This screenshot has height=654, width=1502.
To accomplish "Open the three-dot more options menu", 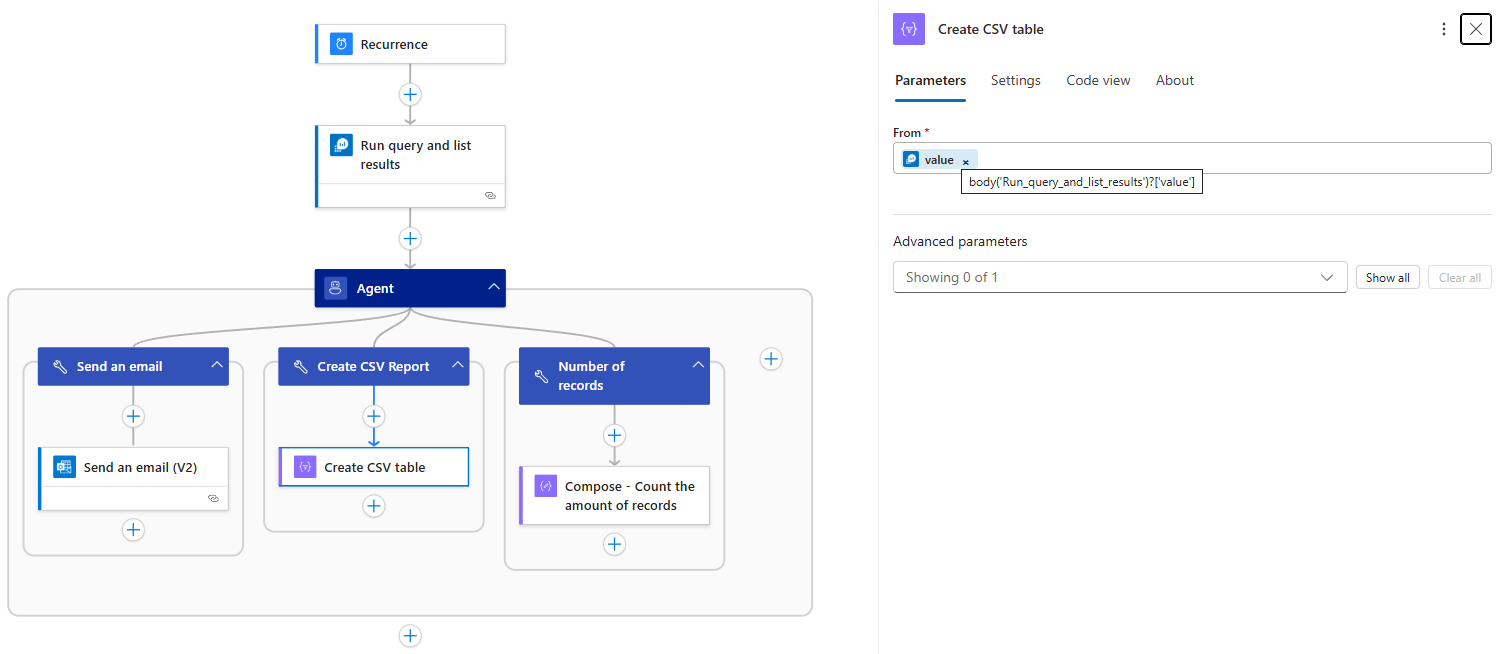I will (x=1443, y=29).
